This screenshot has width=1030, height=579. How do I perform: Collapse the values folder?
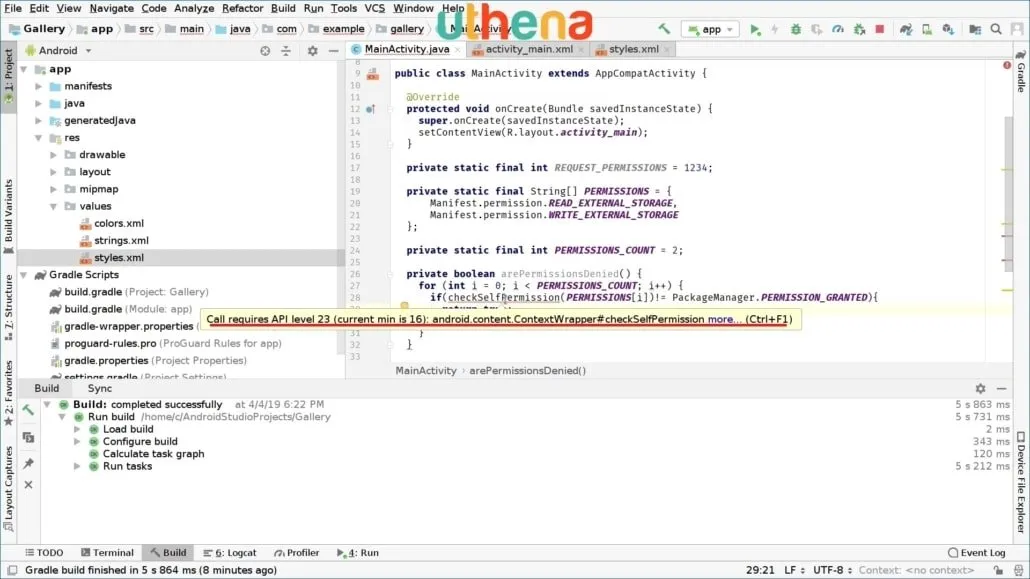tap(54, 206)
